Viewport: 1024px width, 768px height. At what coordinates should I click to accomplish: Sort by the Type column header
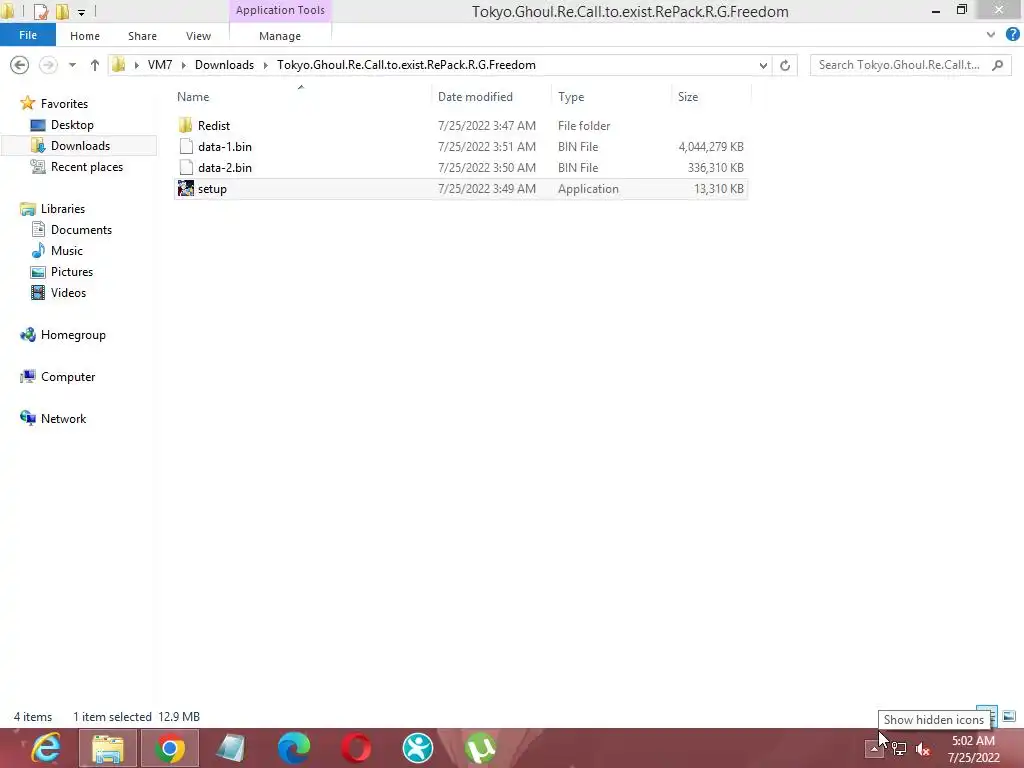tap(571, 97)
